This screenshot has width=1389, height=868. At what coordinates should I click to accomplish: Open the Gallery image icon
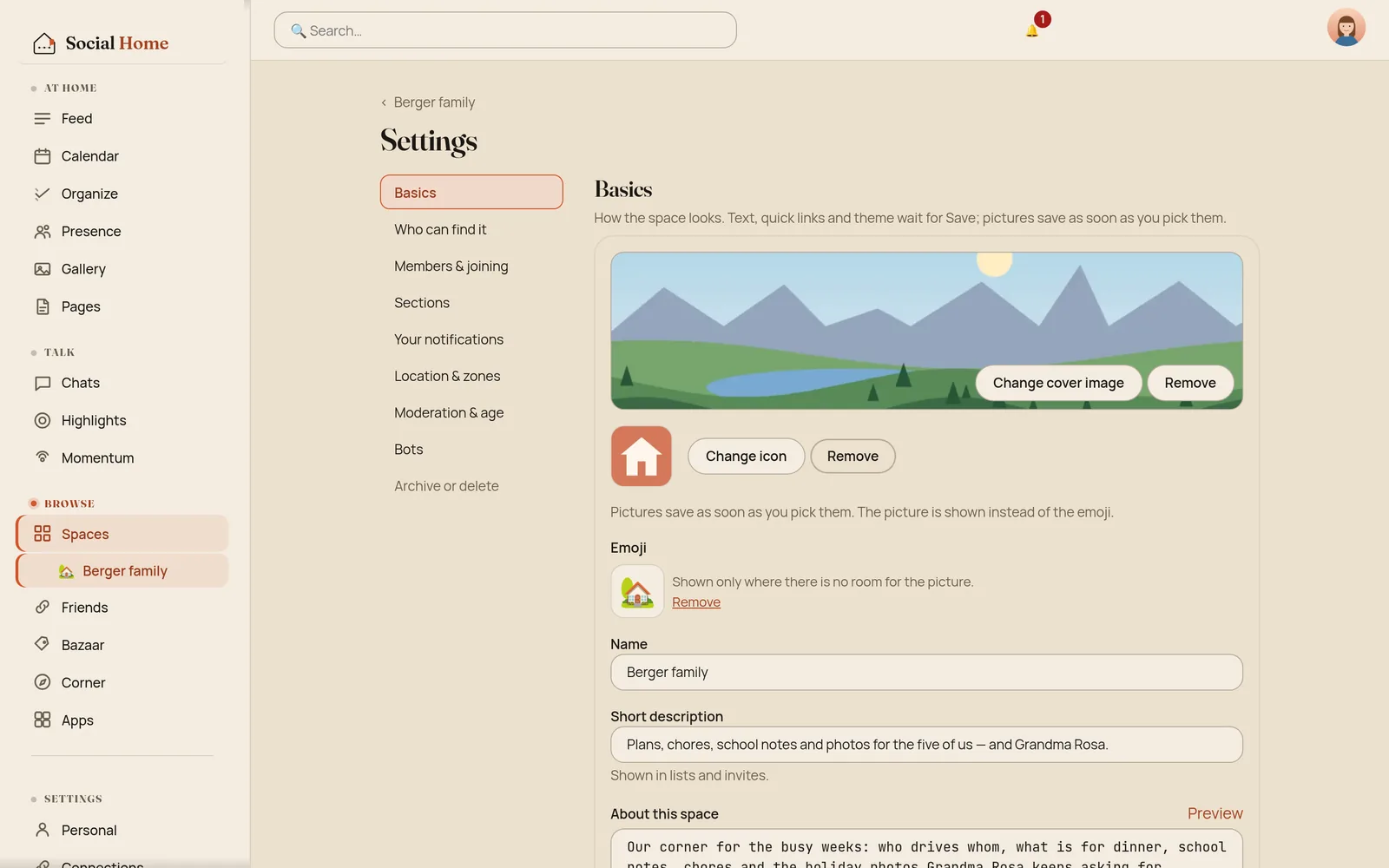point(42,269)
